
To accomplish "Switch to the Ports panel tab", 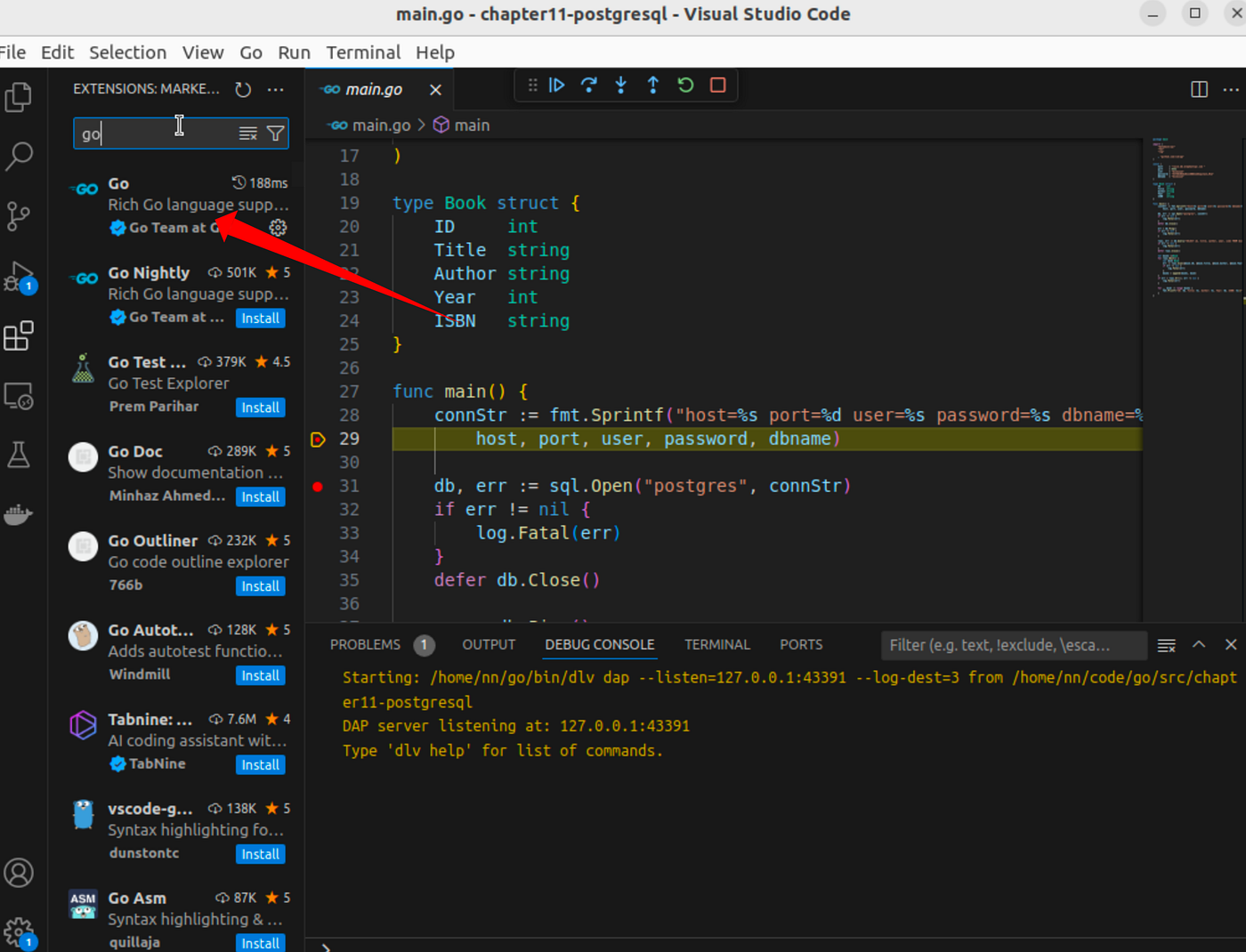I will point(801,645).
